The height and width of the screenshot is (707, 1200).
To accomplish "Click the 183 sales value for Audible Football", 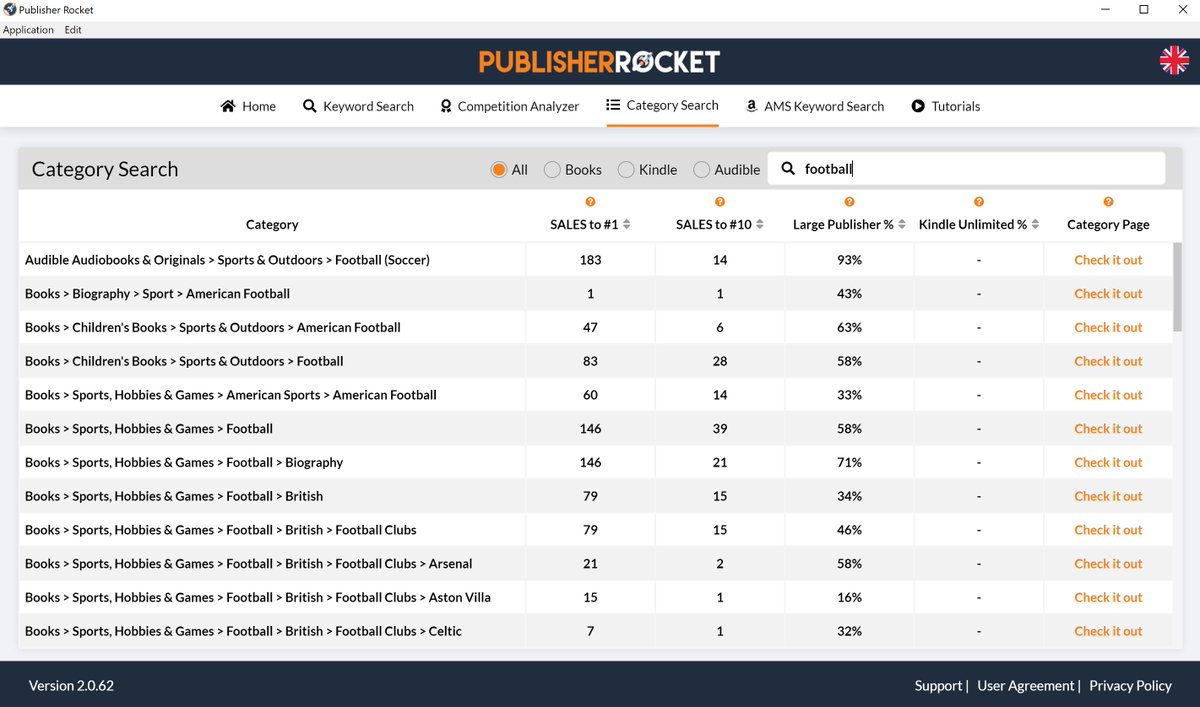I will tap(590, 260).
